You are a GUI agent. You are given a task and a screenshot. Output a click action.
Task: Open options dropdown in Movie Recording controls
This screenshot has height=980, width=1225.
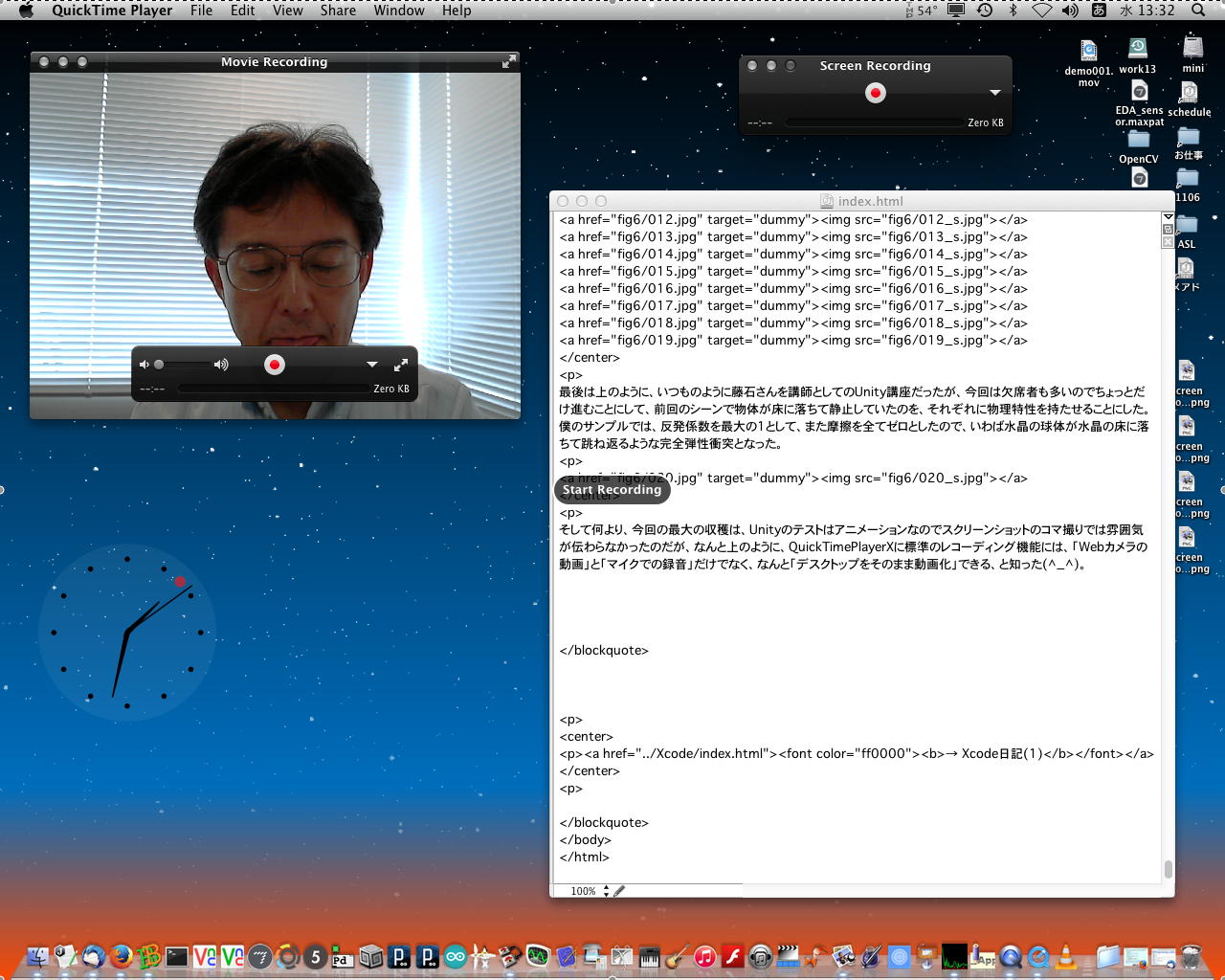coord(372,365)
